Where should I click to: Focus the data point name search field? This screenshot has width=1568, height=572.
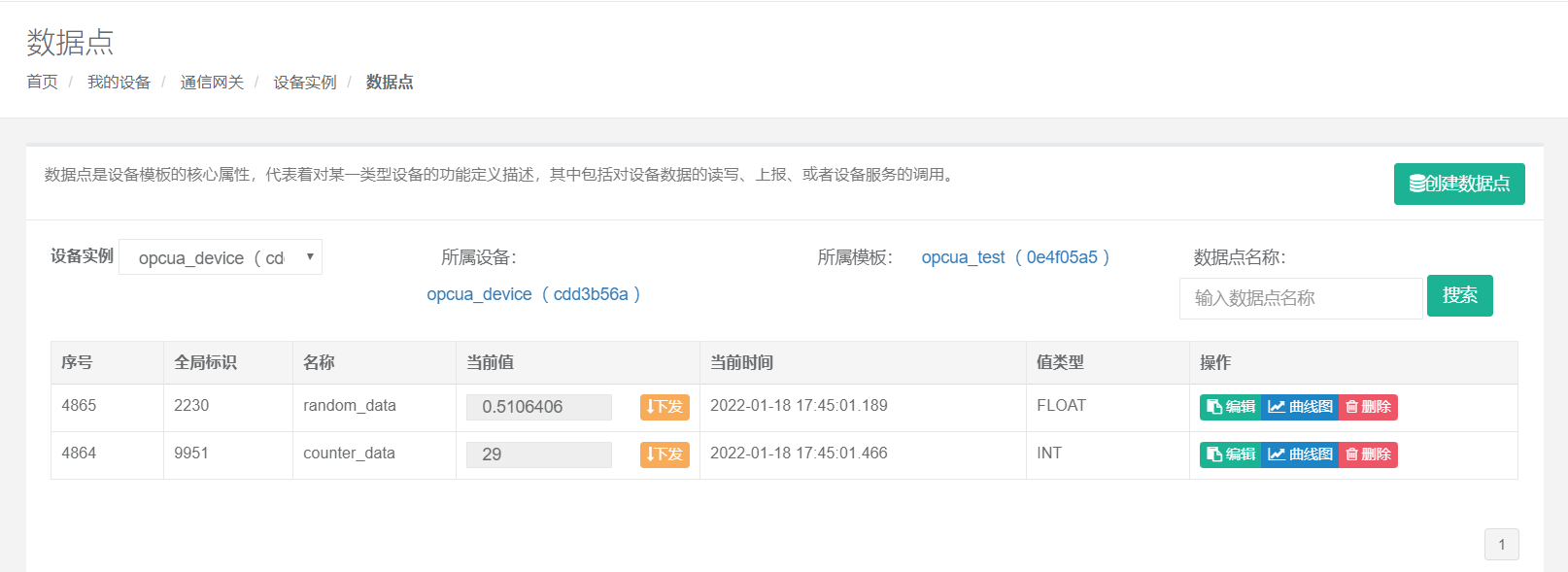[x=1301, y=298]
